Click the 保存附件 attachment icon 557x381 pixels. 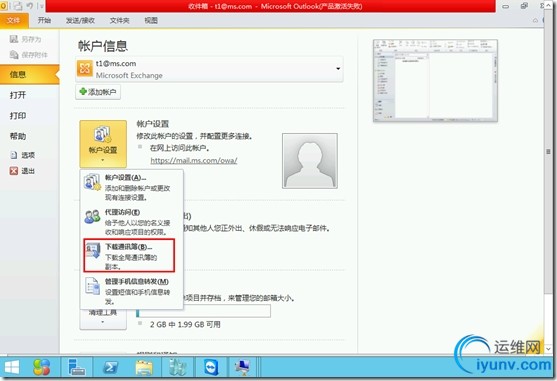pyautogui.click(x=14, y=54)
